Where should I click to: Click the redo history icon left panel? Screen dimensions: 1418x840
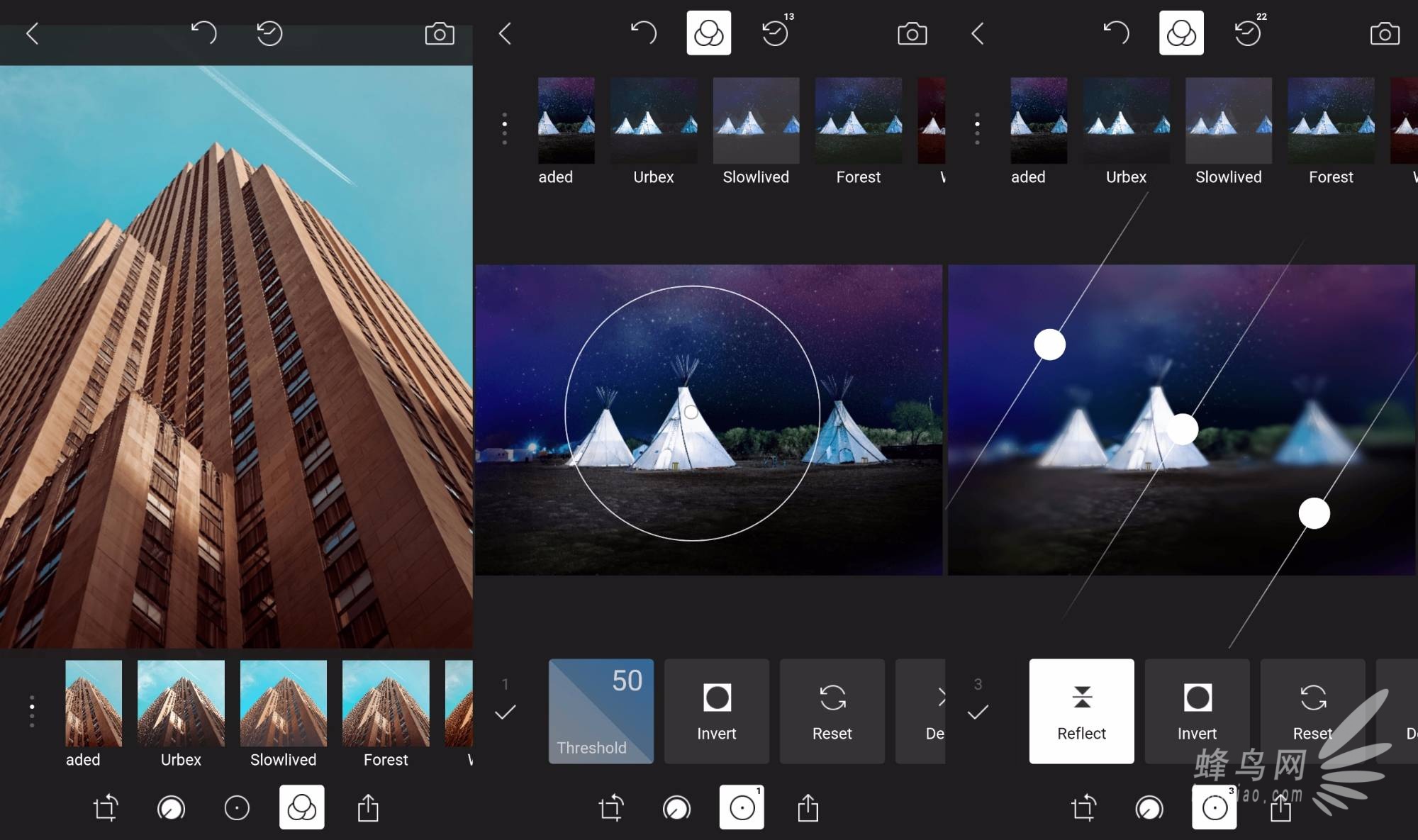[x=268, y=32]
